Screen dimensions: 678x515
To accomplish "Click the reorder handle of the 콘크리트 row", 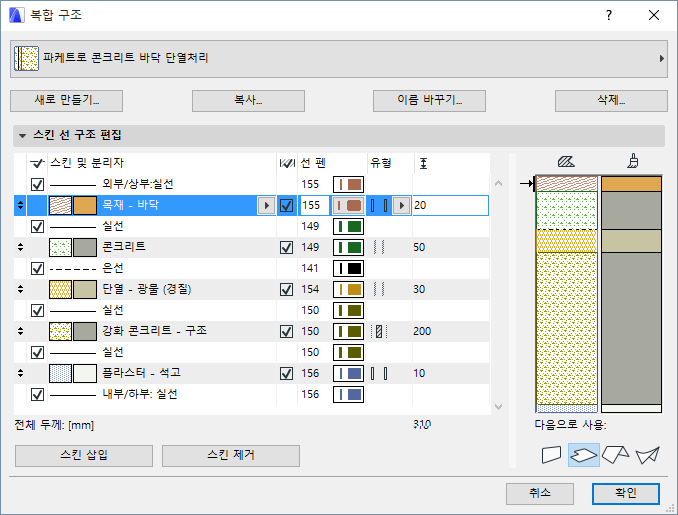I will click(x=20, y=247).
